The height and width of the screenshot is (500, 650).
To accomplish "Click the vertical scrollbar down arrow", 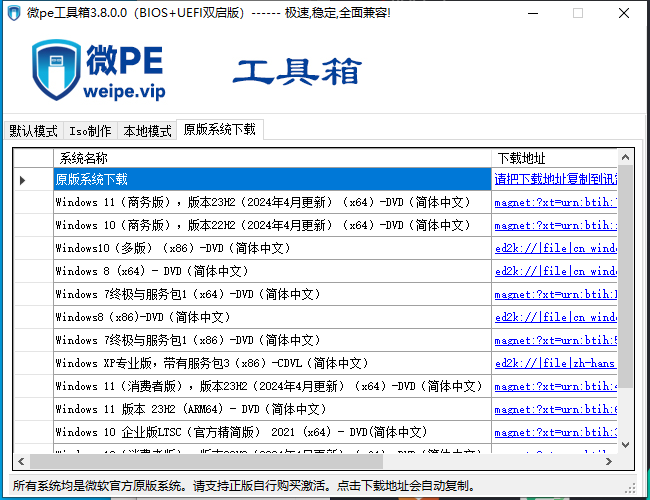I will [x=626, y=445].
